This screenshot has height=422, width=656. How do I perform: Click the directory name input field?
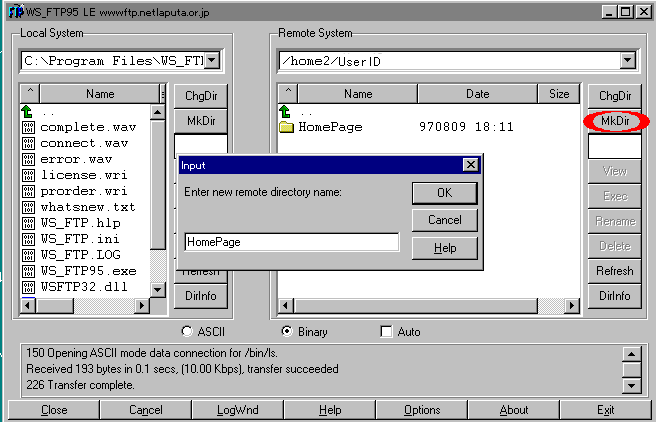coord(292,242)
